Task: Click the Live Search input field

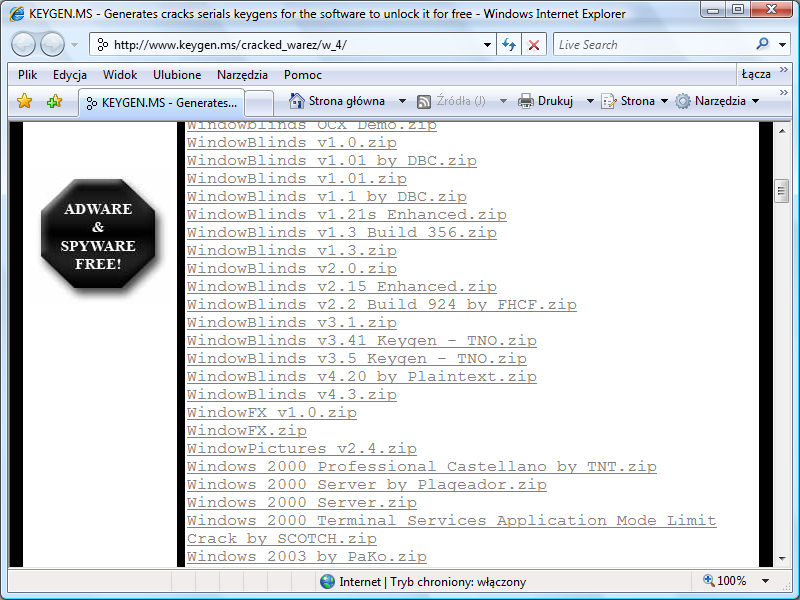Action: 653,44
